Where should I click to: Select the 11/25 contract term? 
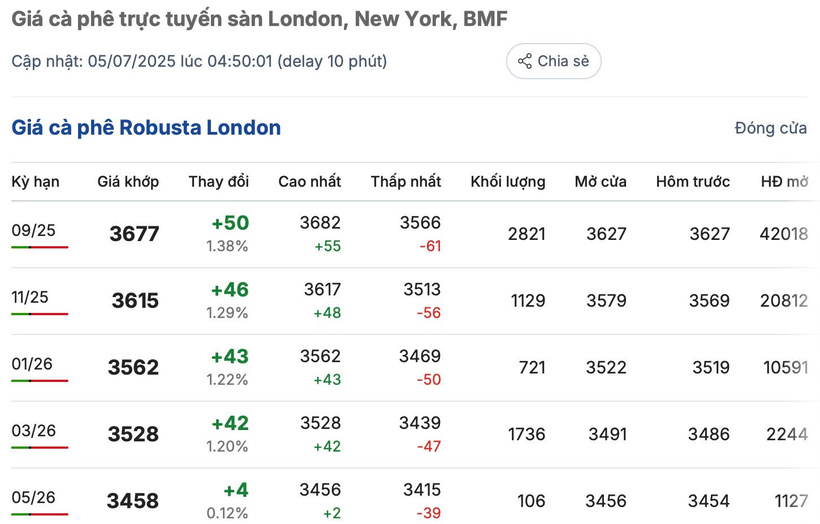pyautogui.click(x=30, y=297)
